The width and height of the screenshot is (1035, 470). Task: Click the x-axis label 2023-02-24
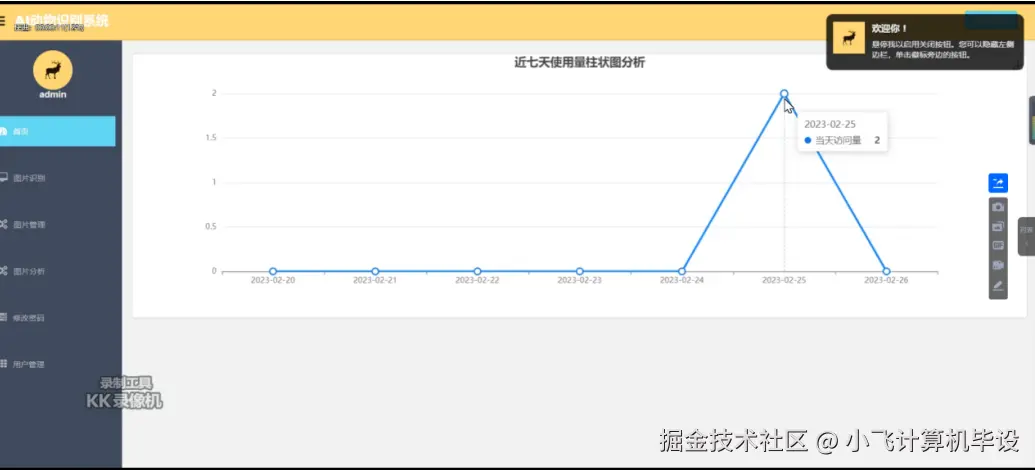682,280
